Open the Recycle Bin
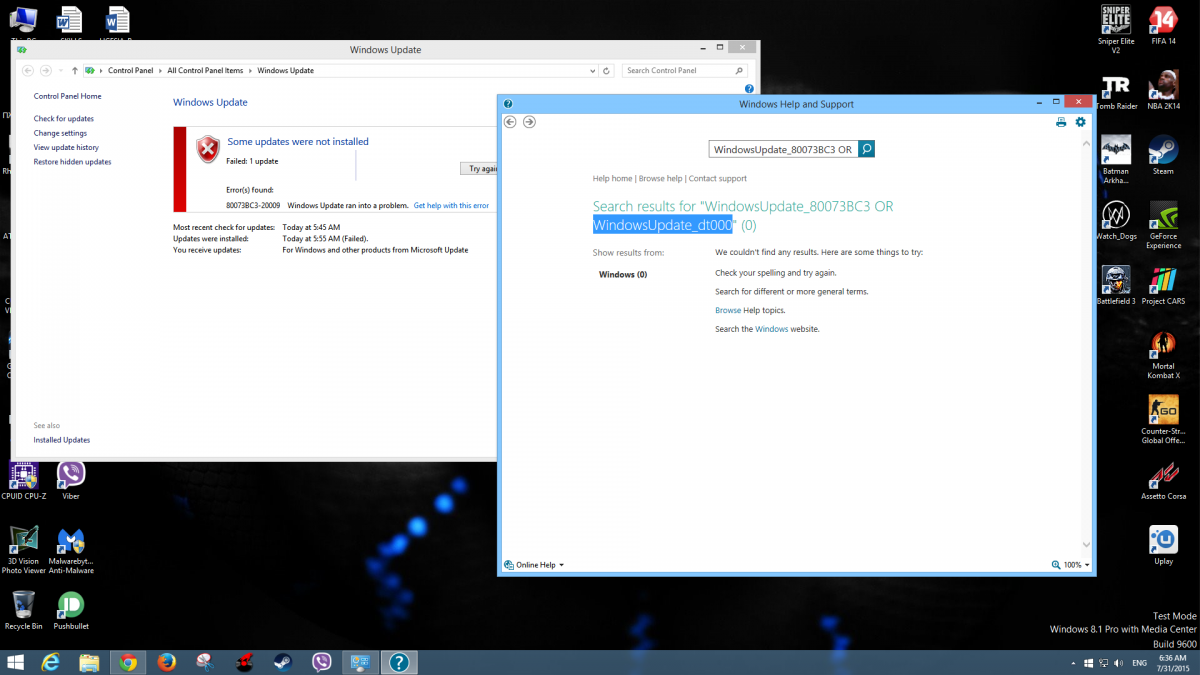Image resolution: width=1200 pixels, height=675 pixels. [x=23, y=611]
